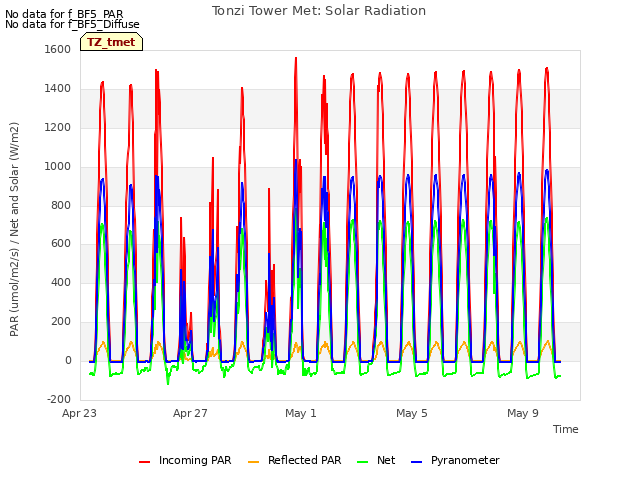
Task: Select the red Incoming PAR swatch
Action: tap(144, 462)
